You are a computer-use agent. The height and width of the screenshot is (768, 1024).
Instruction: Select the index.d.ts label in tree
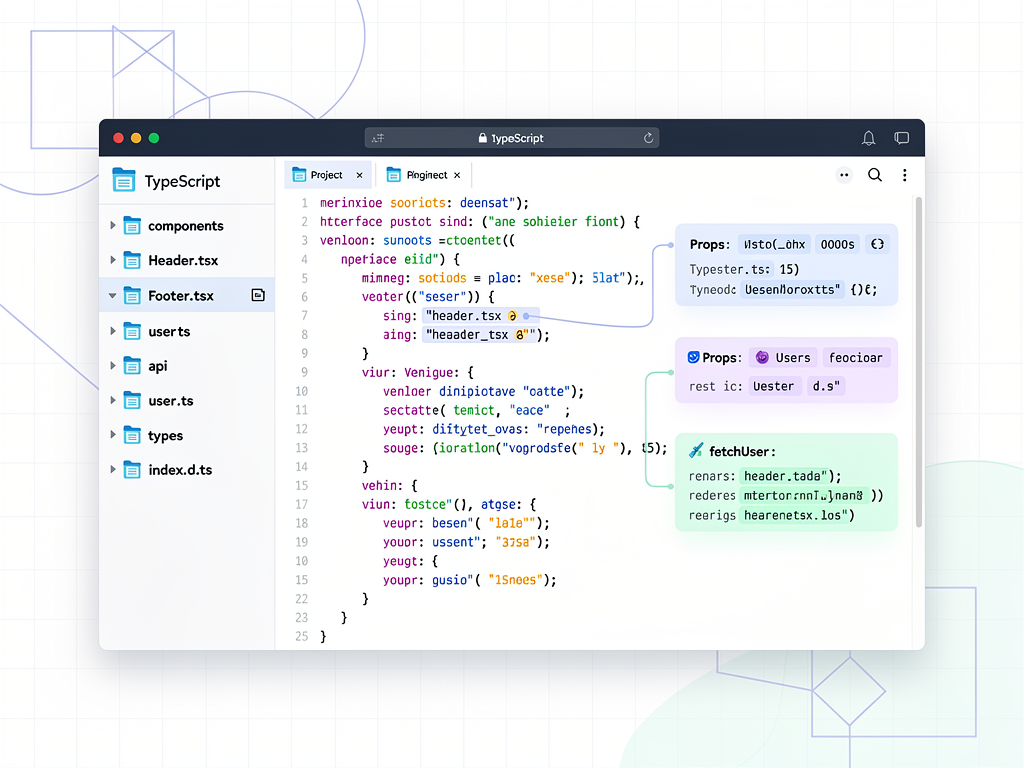coord(180,470)
